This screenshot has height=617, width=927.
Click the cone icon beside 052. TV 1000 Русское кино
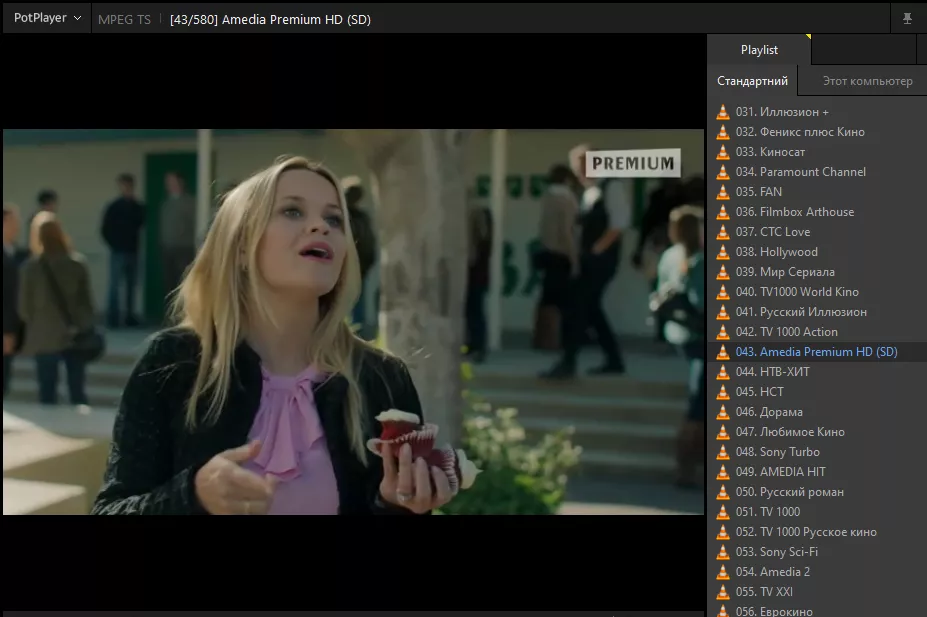722,532
